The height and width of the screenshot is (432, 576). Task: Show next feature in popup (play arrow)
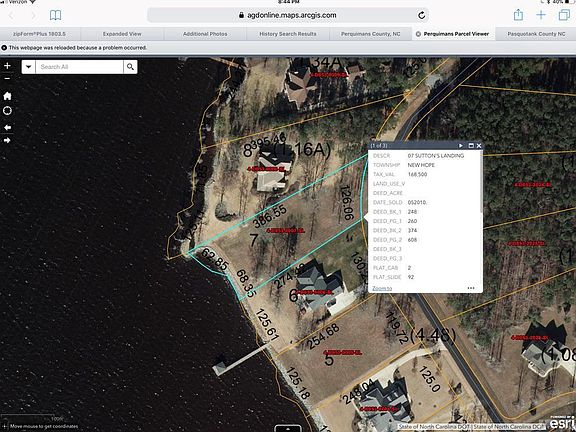pyautogui.click(x=461, y=145)
